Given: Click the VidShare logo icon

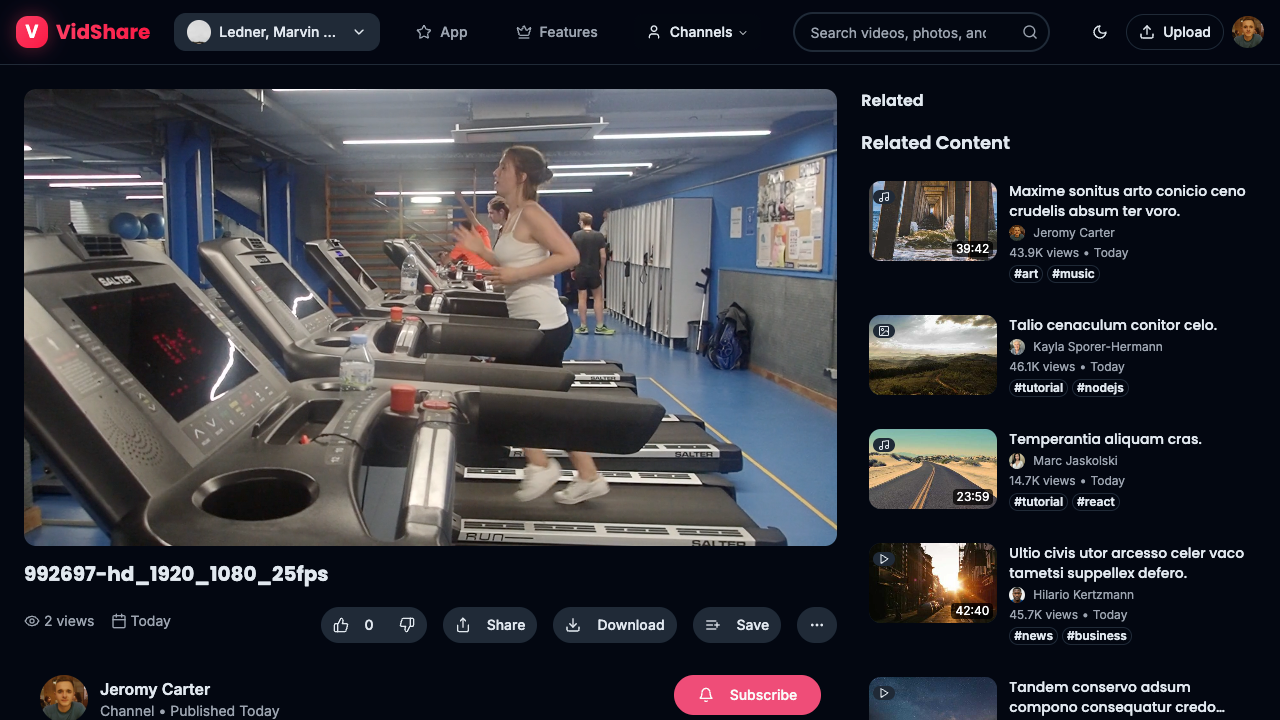Looking at the screenshot, I should pyautogui.click(x=32, y=32).
